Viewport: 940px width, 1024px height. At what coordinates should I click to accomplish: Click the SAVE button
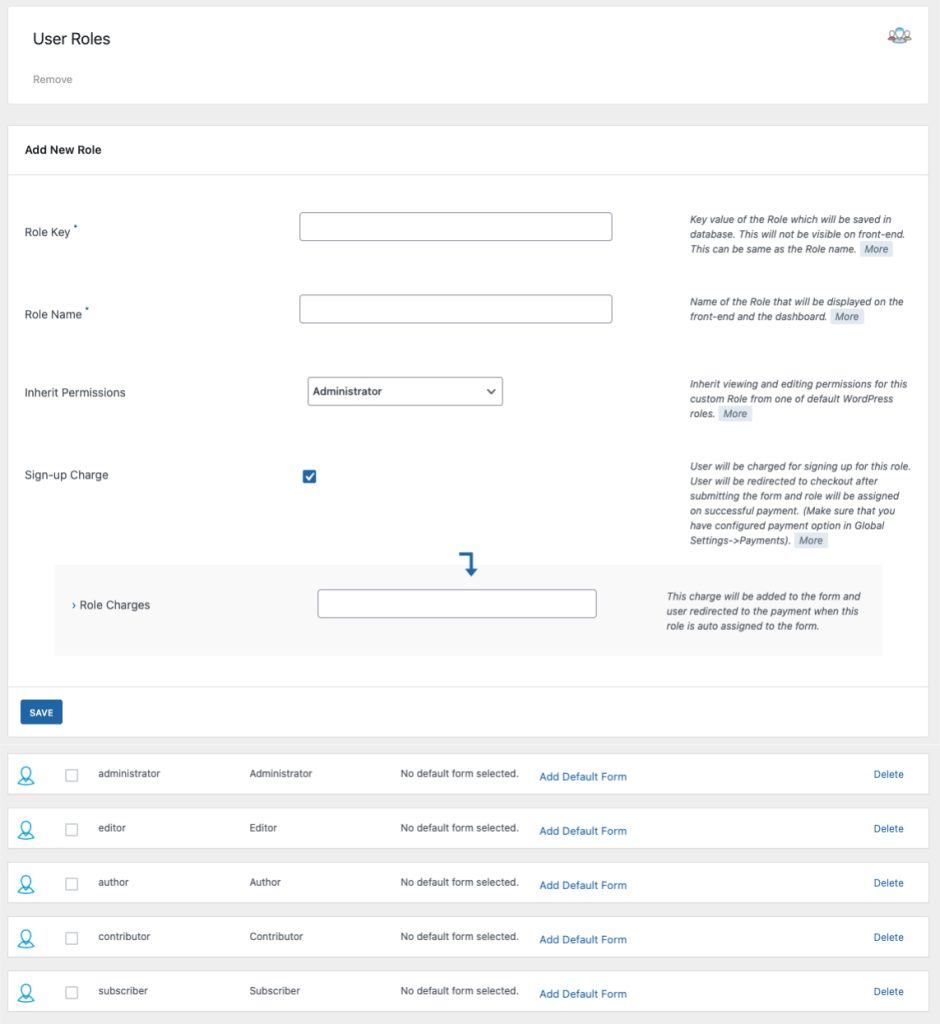coord(40,712)
